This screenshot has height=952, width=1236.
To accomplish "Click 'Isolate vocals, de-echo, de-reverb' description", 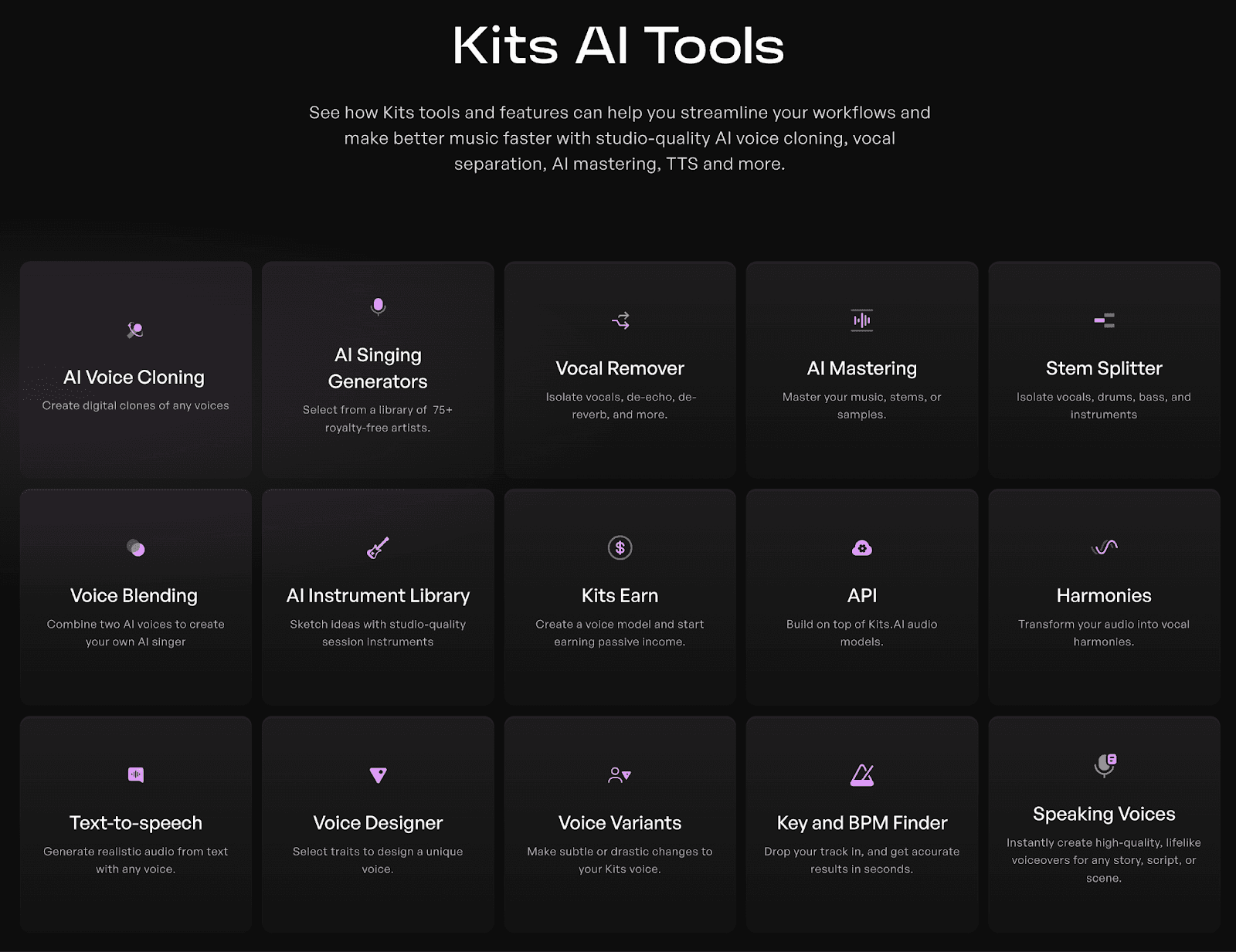I will click(620, 405).
